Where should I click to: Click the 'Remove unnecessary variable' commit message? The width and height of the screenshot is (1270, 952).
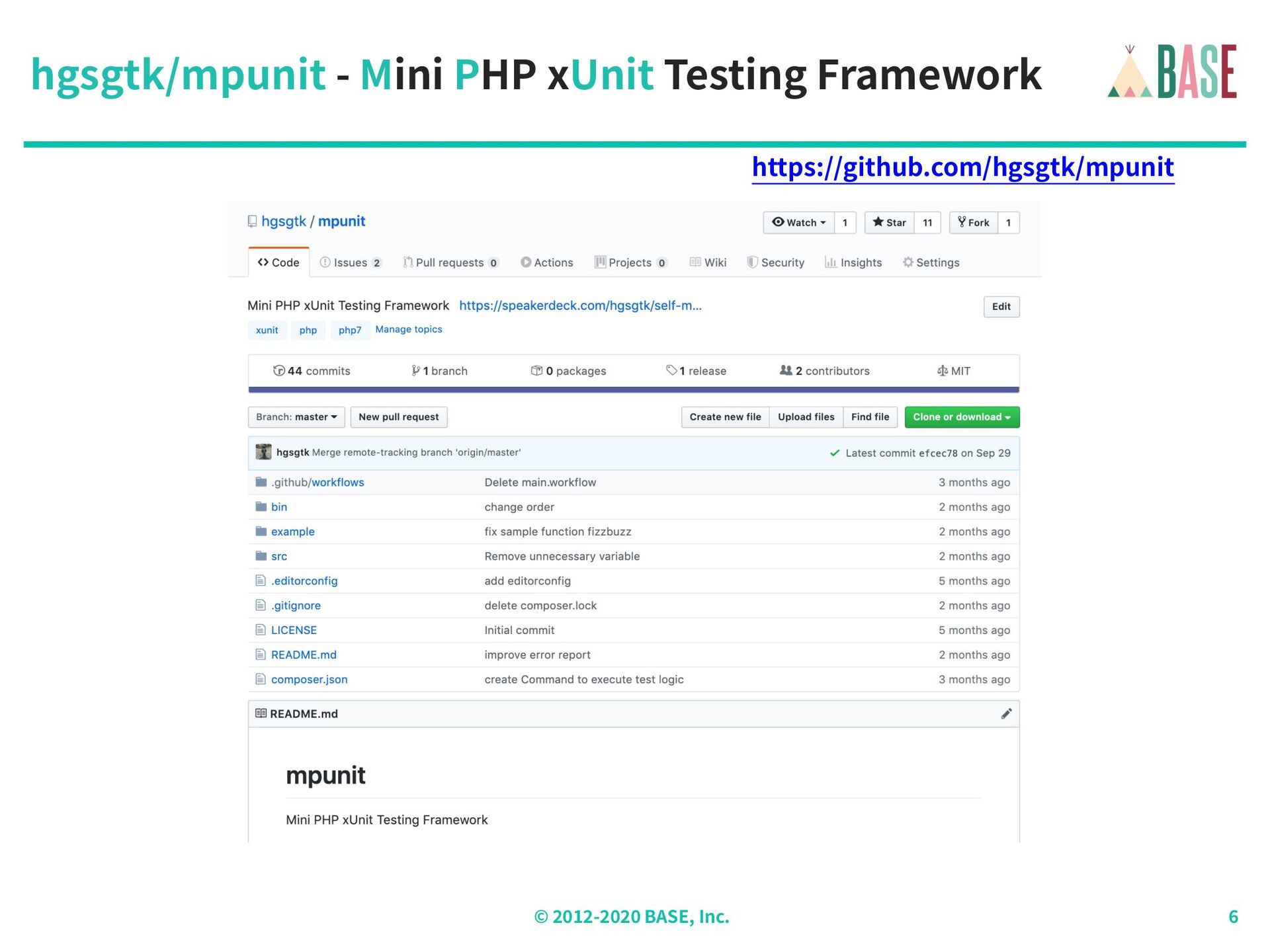[562, 556]
